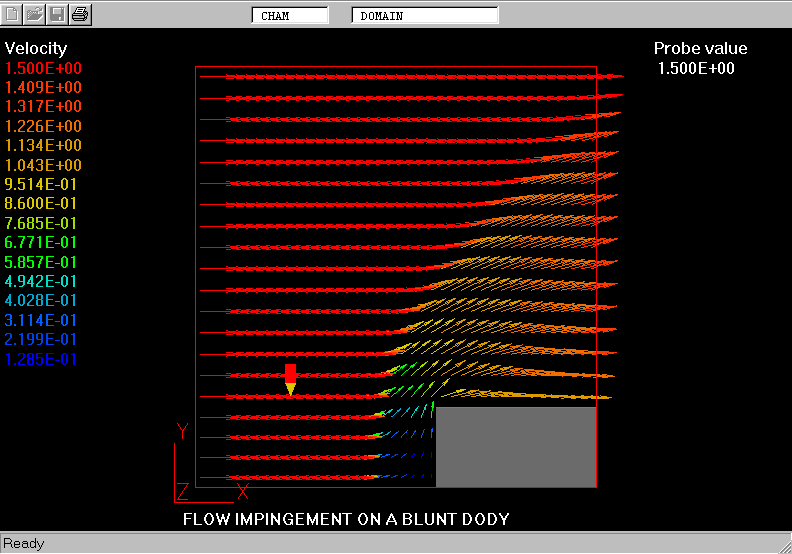The height and width of the screenshot is (554, 792).
Task: Select the 1.285E-01 minimum legend value
Action: [41, 359]
